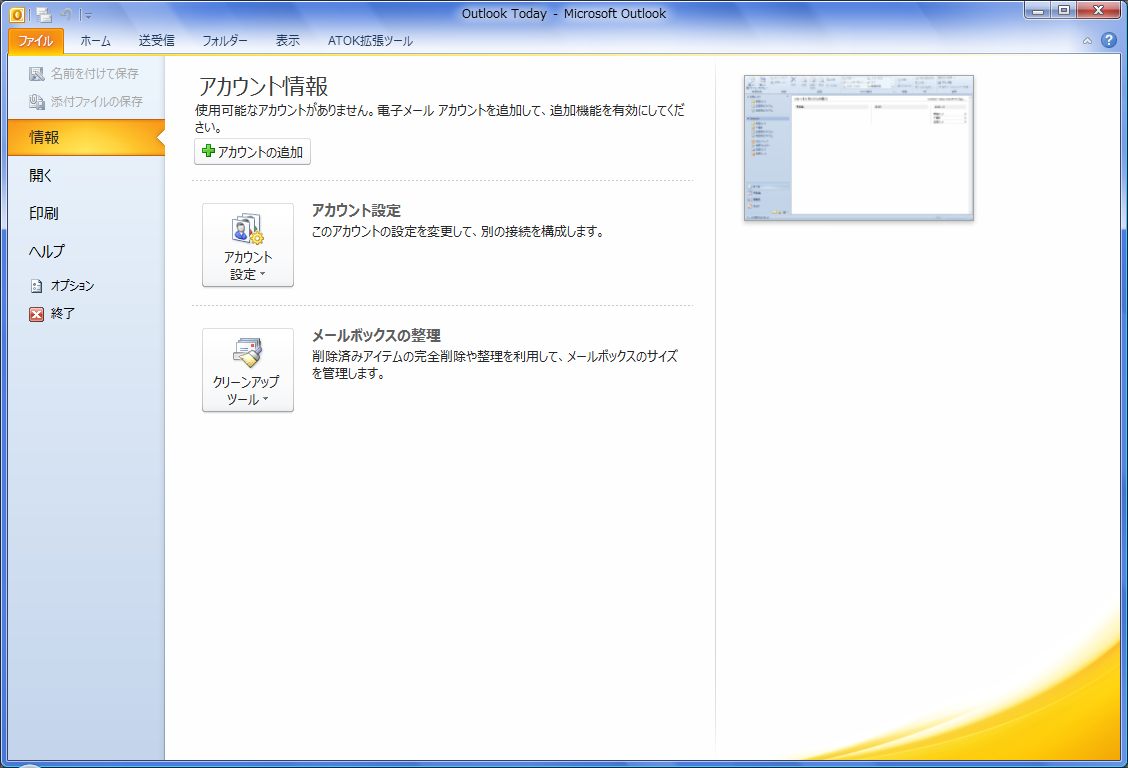1128x768 pixels.
Task: Open the blue Help question mark icon
Action: (1108, 41)
